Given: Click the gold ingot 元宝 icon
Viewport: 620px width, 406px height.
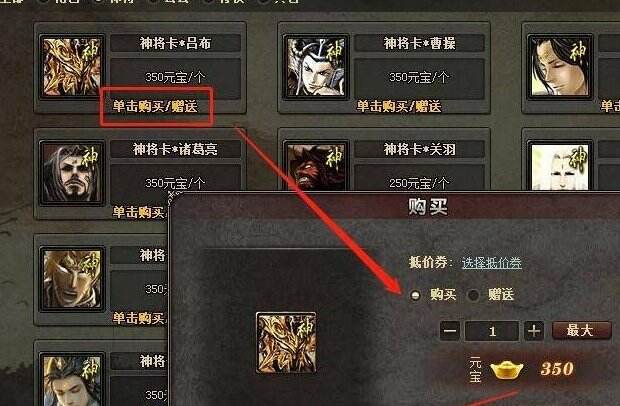Looking at the screenshot, I should coord(507,369).
